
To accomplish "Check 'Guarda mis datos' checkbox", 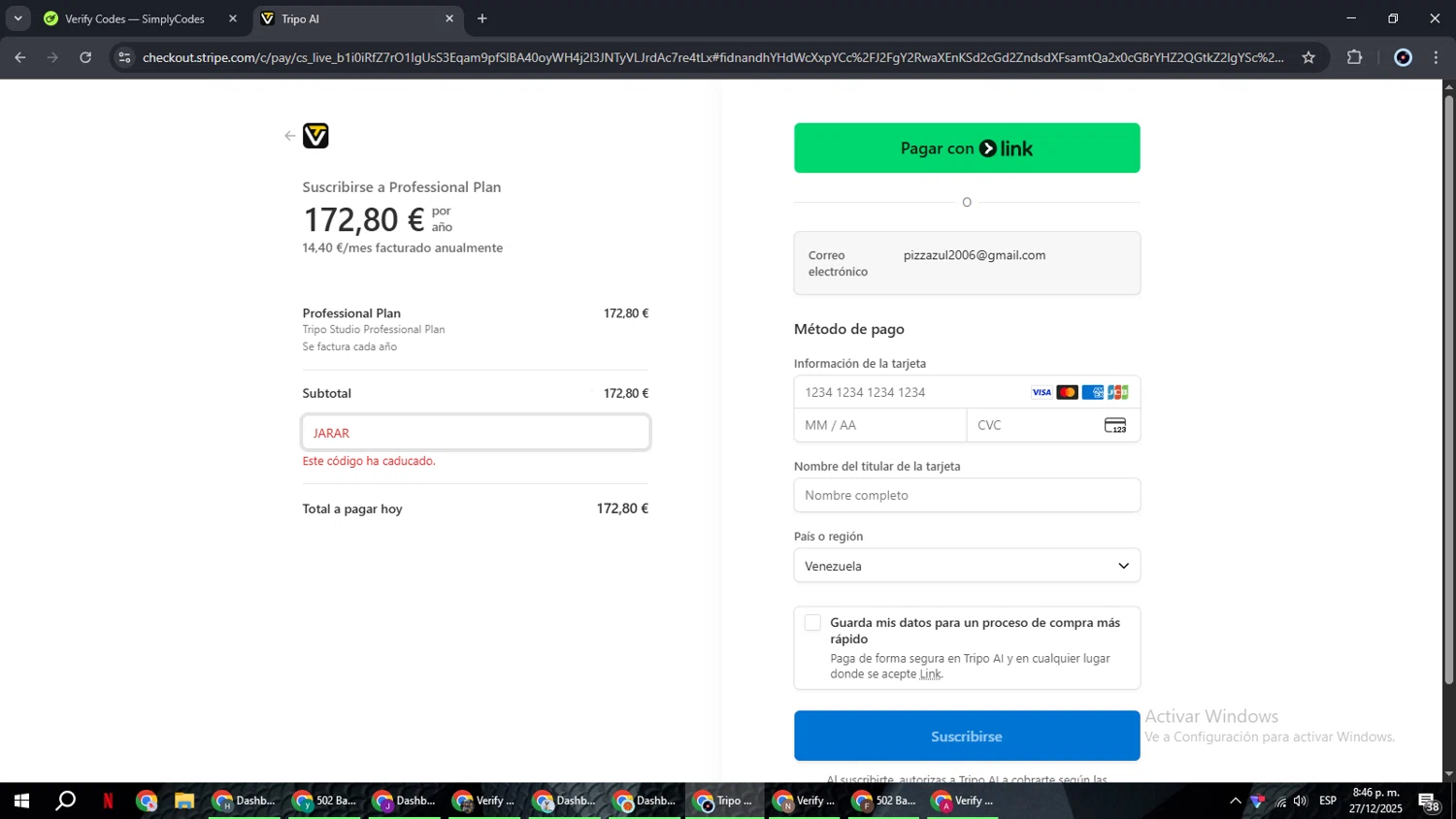I will click(x=812, y=623).
